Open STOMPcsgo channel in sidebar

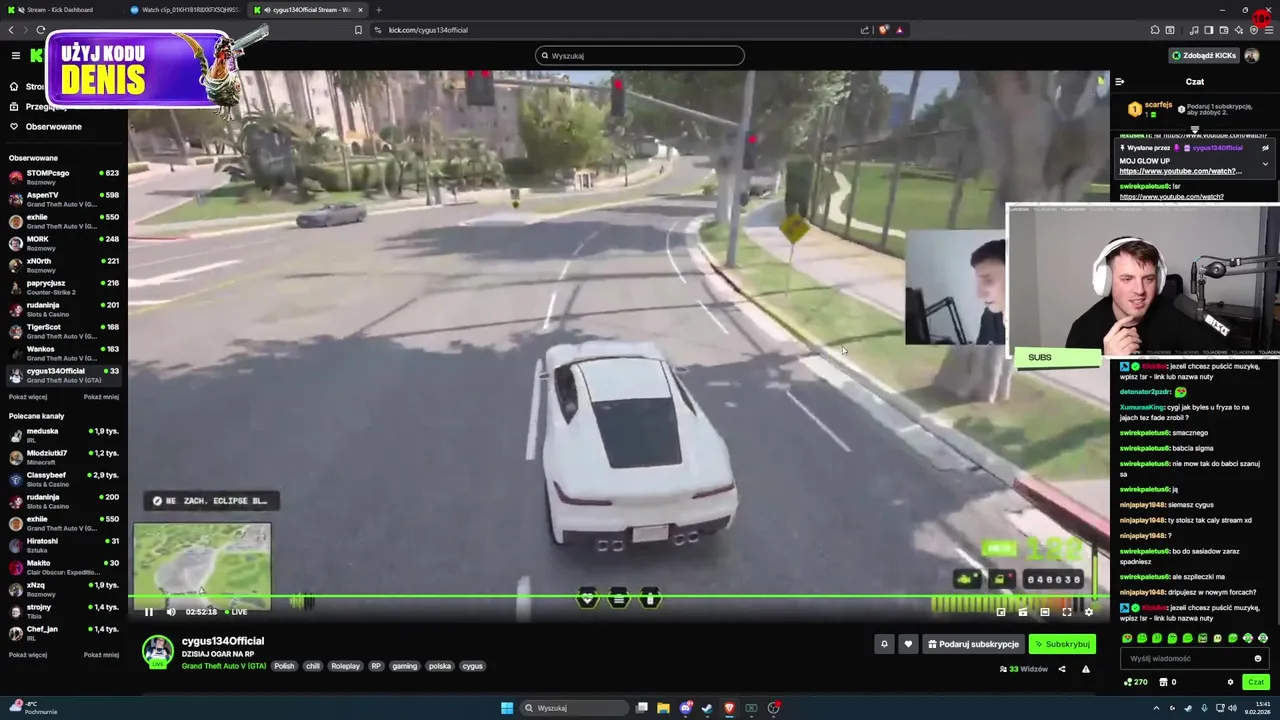(63, 177)
